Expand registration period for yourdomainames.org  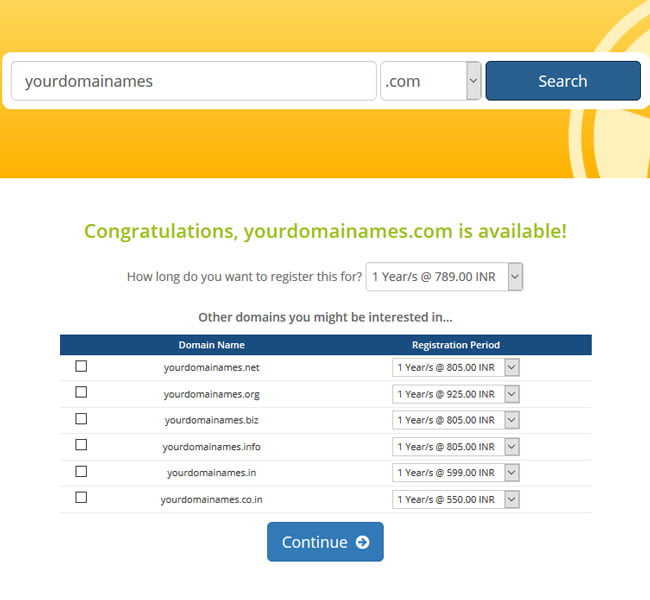pyautogui.click(x=456, y=394)
